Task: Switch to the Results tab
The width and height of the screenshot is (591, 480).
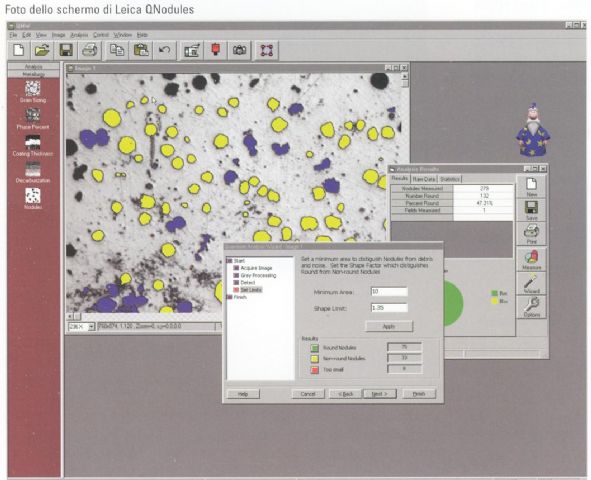Action: (x=400, y=178)
